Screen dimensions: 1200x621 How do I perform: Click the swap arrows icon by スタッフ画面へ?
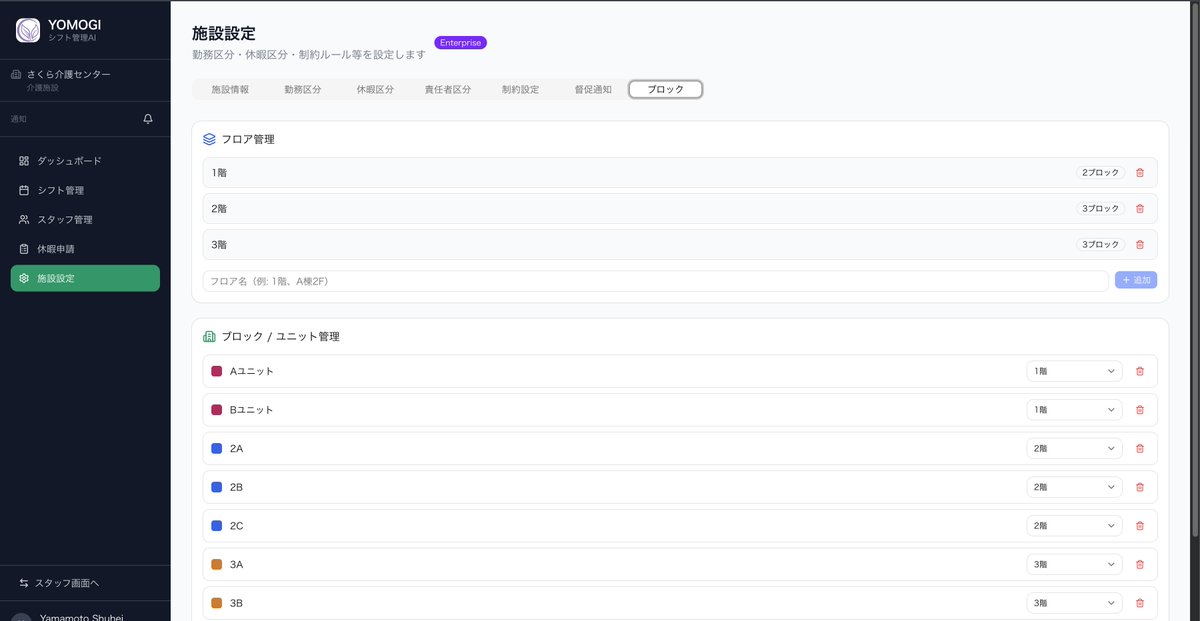24,583
